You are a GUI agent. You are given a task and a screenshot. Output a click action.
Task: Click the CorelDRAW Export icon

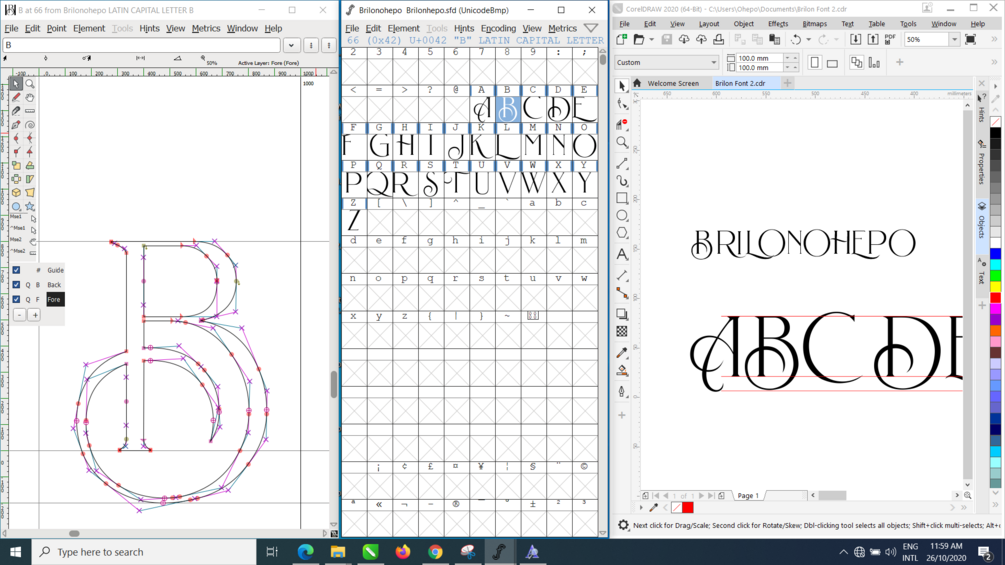pyautogui.click(x=873, y=39)
